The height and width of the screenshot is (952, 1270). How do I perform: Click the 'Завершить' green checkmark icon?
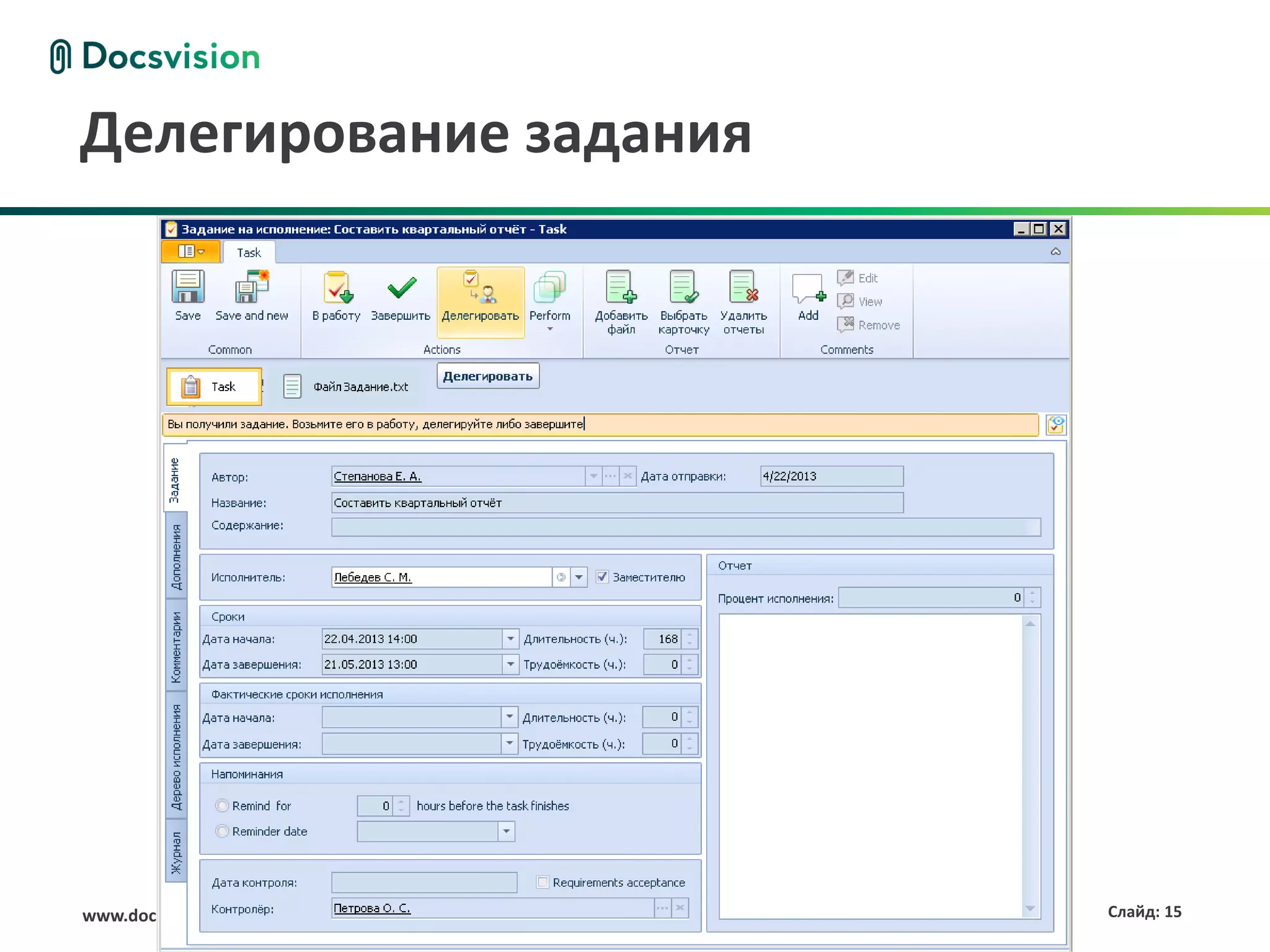click(x=401, y=288)
